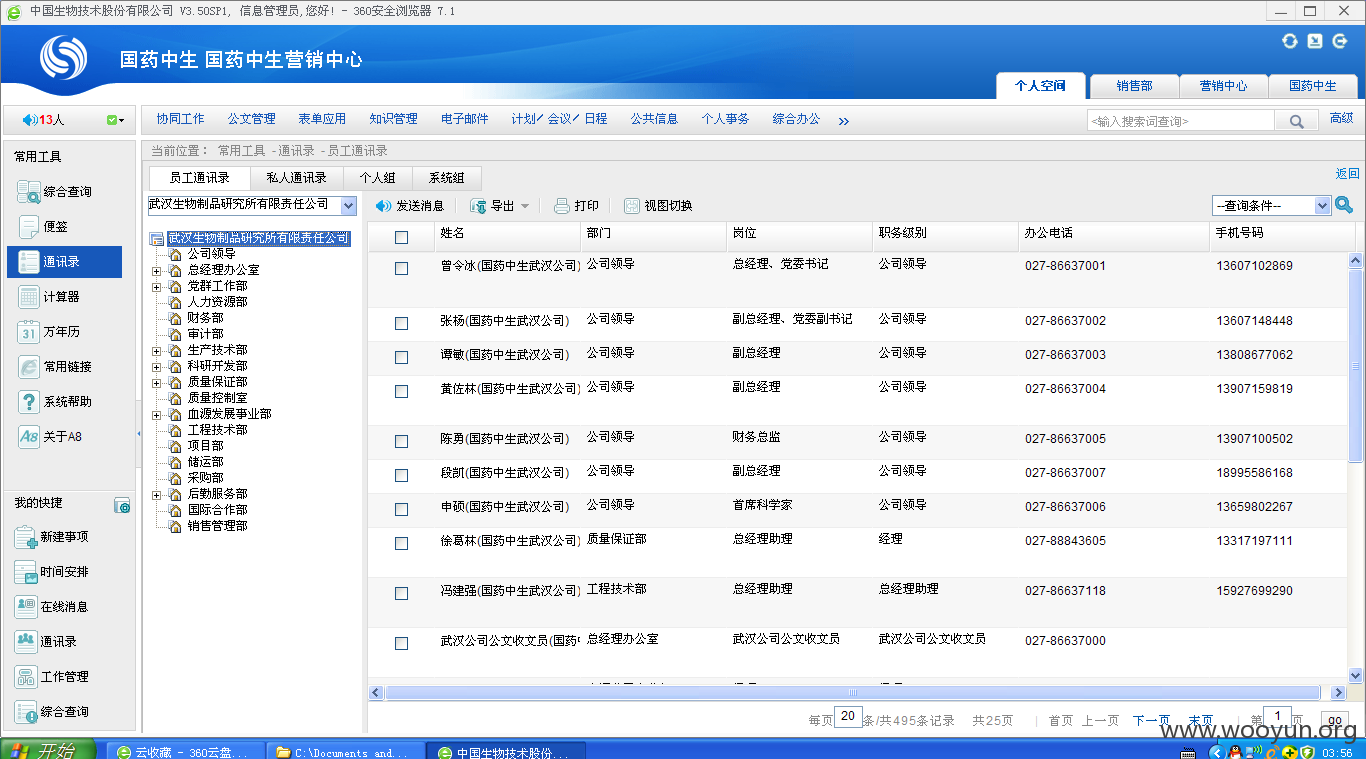Click the 打印 printer icon

[562, 206]
